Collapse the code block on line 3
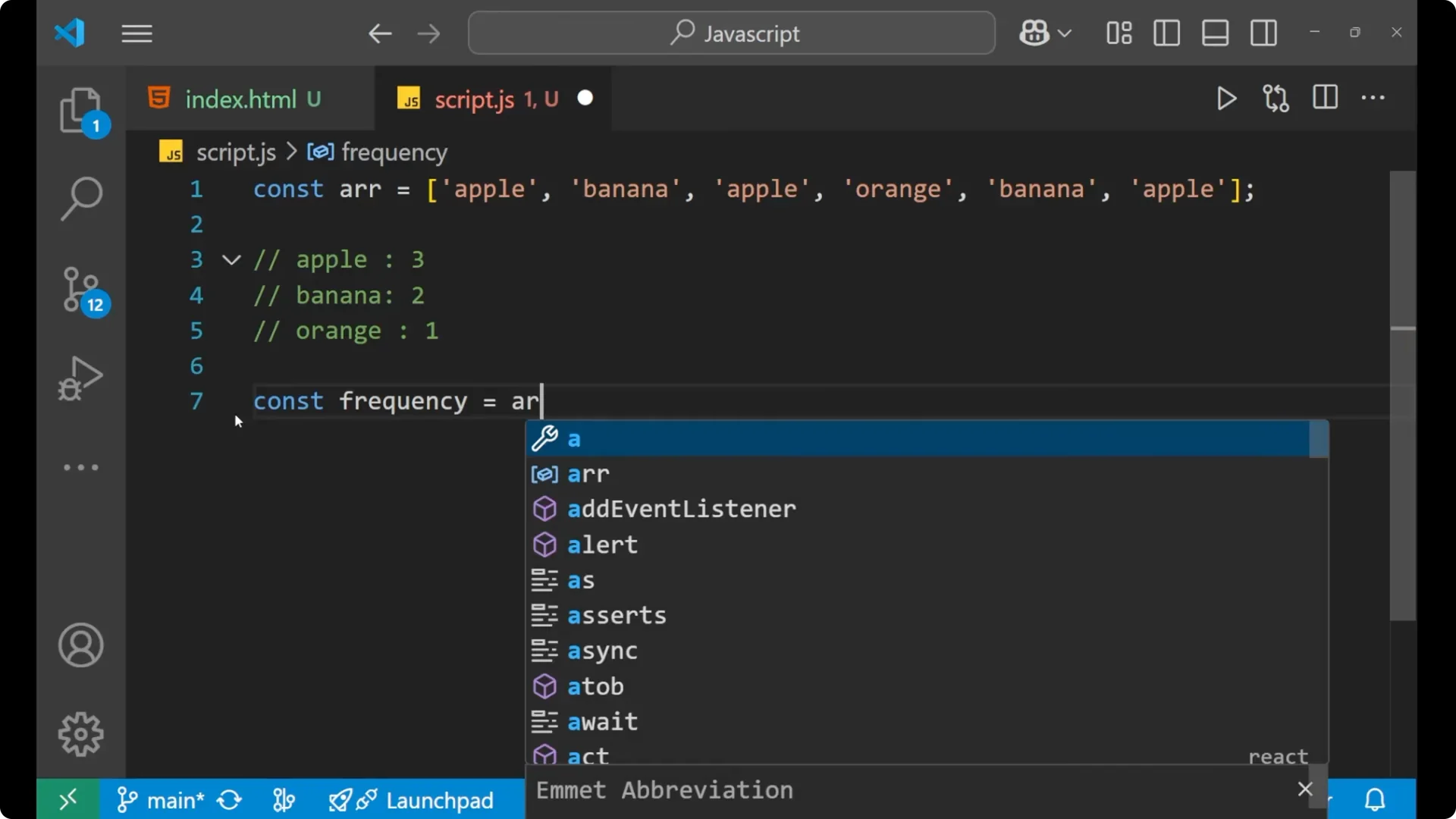This screenshot has height=819, width=1456. tap(231, 259)
